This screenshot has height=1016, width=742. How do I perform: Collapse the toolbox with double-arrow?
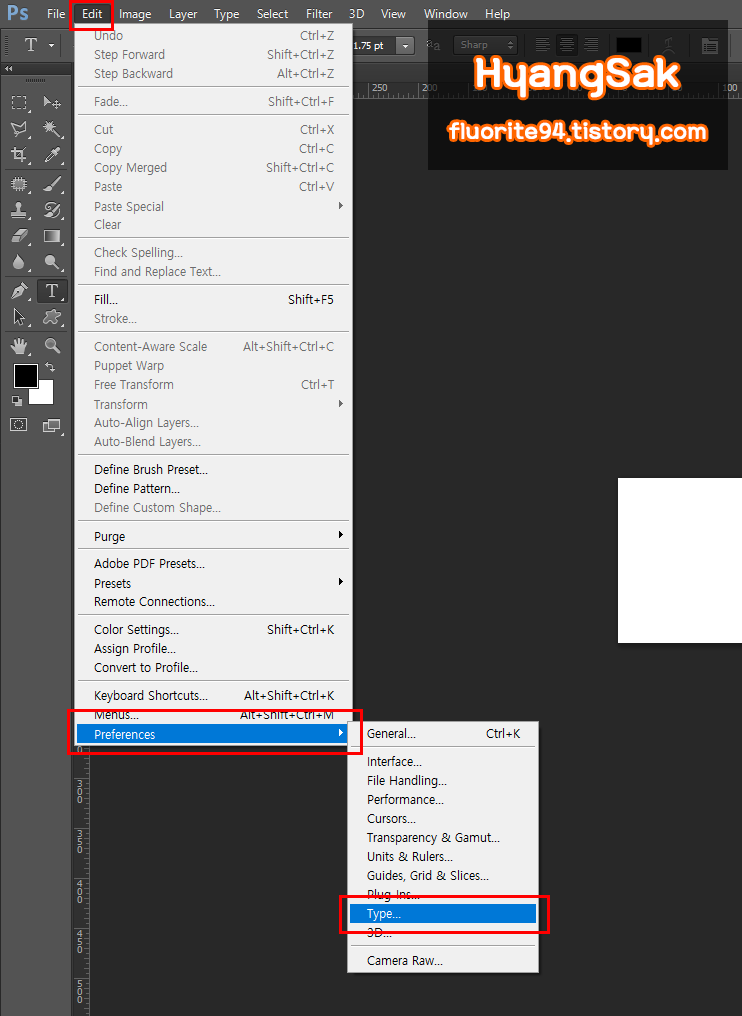(x=8, y=69)
